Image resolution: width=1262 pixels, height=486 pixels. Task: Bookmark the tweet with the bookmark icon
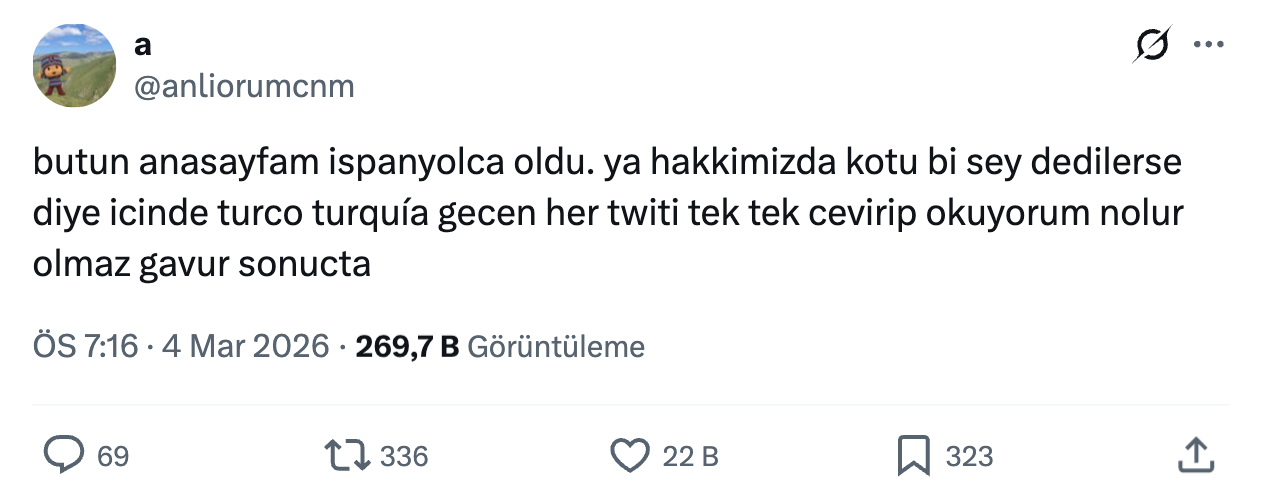point(914,456)
